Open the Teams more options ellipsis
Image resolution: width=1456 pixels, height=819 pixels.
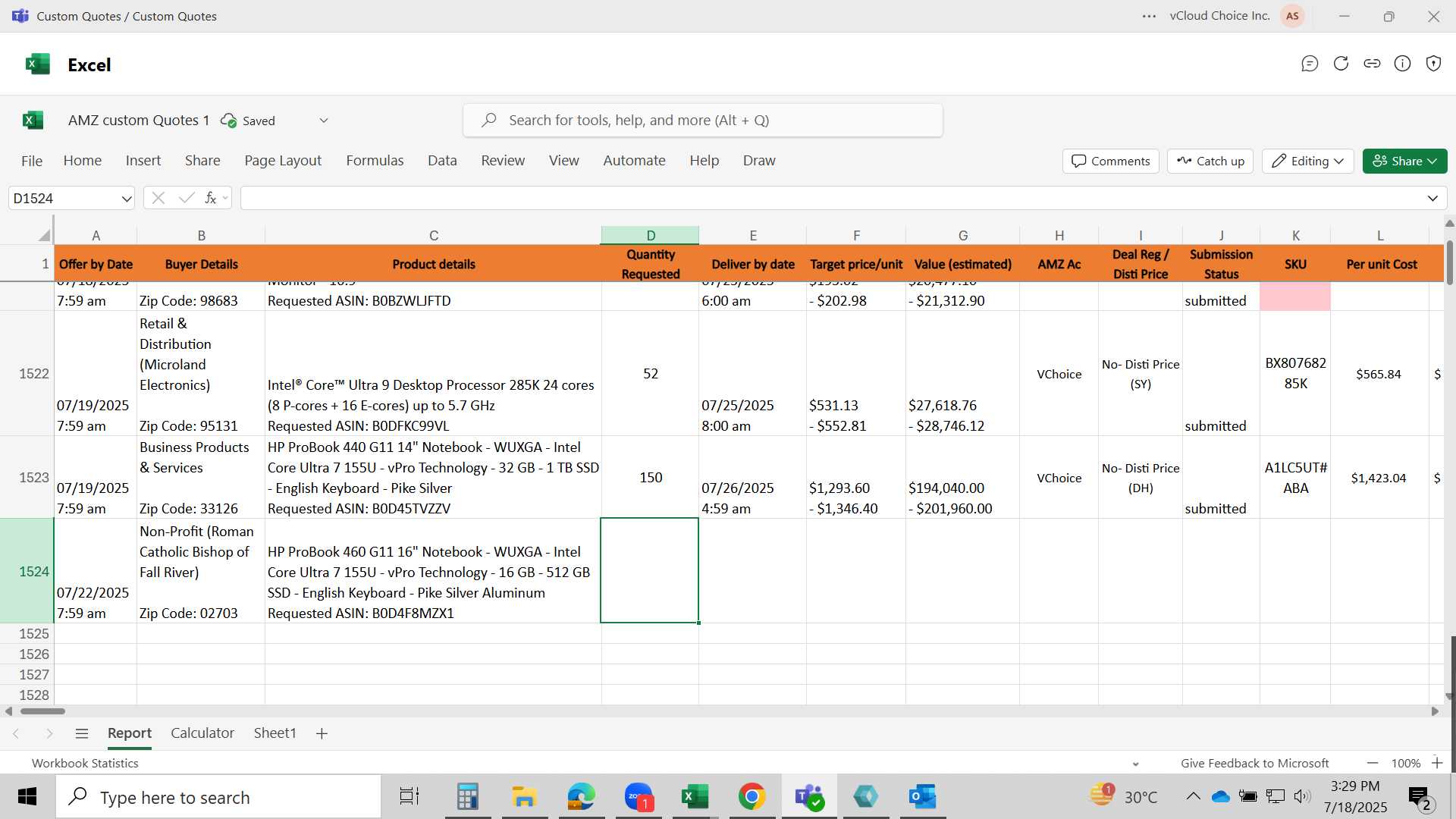coord(1150,16)
